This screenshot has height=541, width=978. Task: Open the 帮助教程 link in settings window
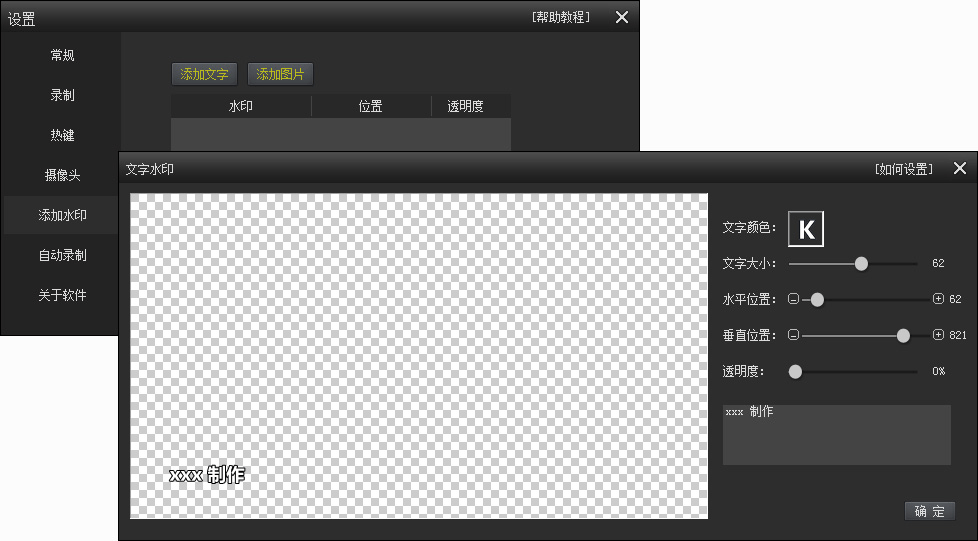pyautogui.click(x=561, y=17)
